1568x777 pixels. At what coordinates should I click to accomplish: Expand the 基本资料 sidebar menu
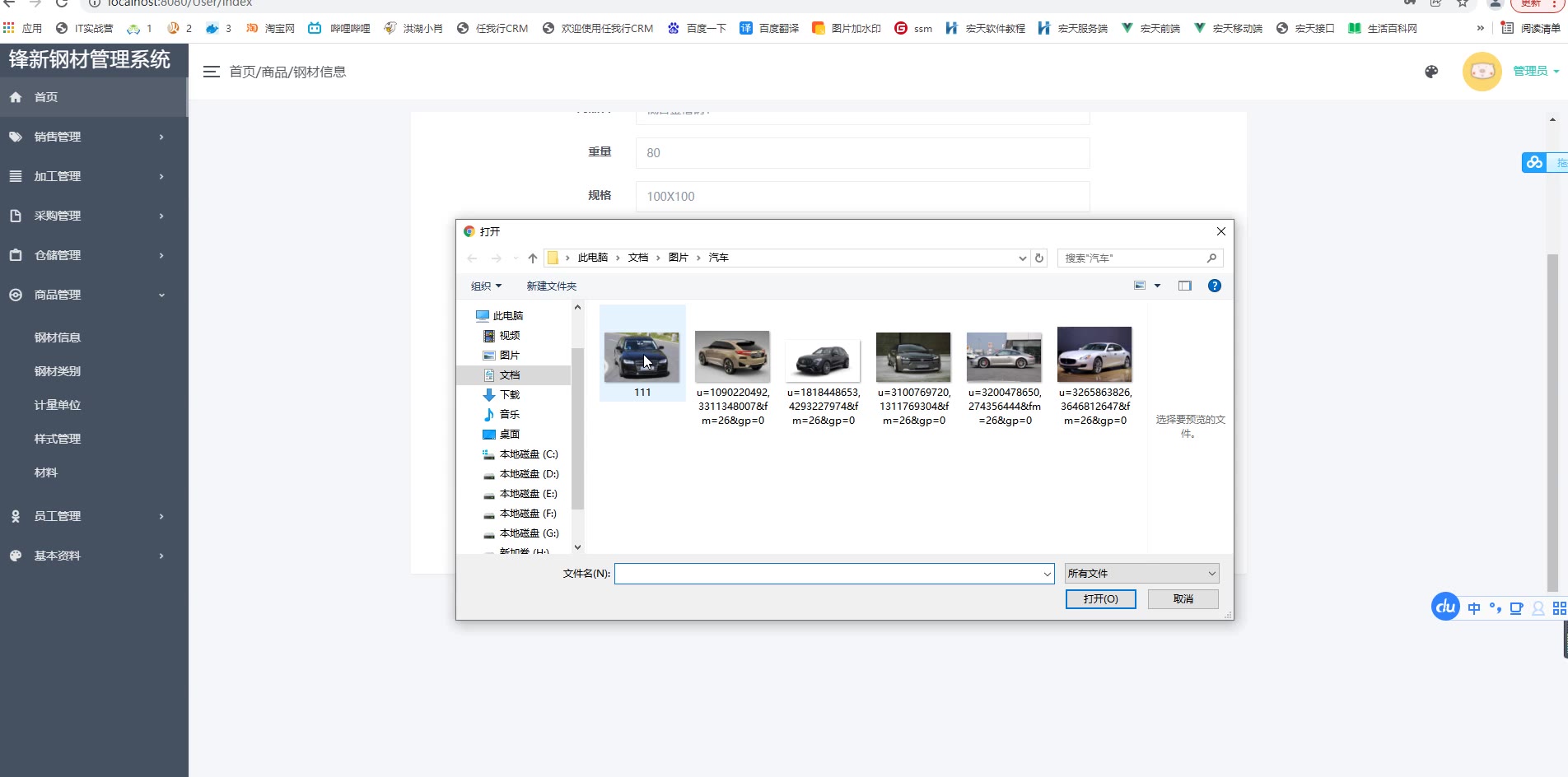[x=94, y=556]
